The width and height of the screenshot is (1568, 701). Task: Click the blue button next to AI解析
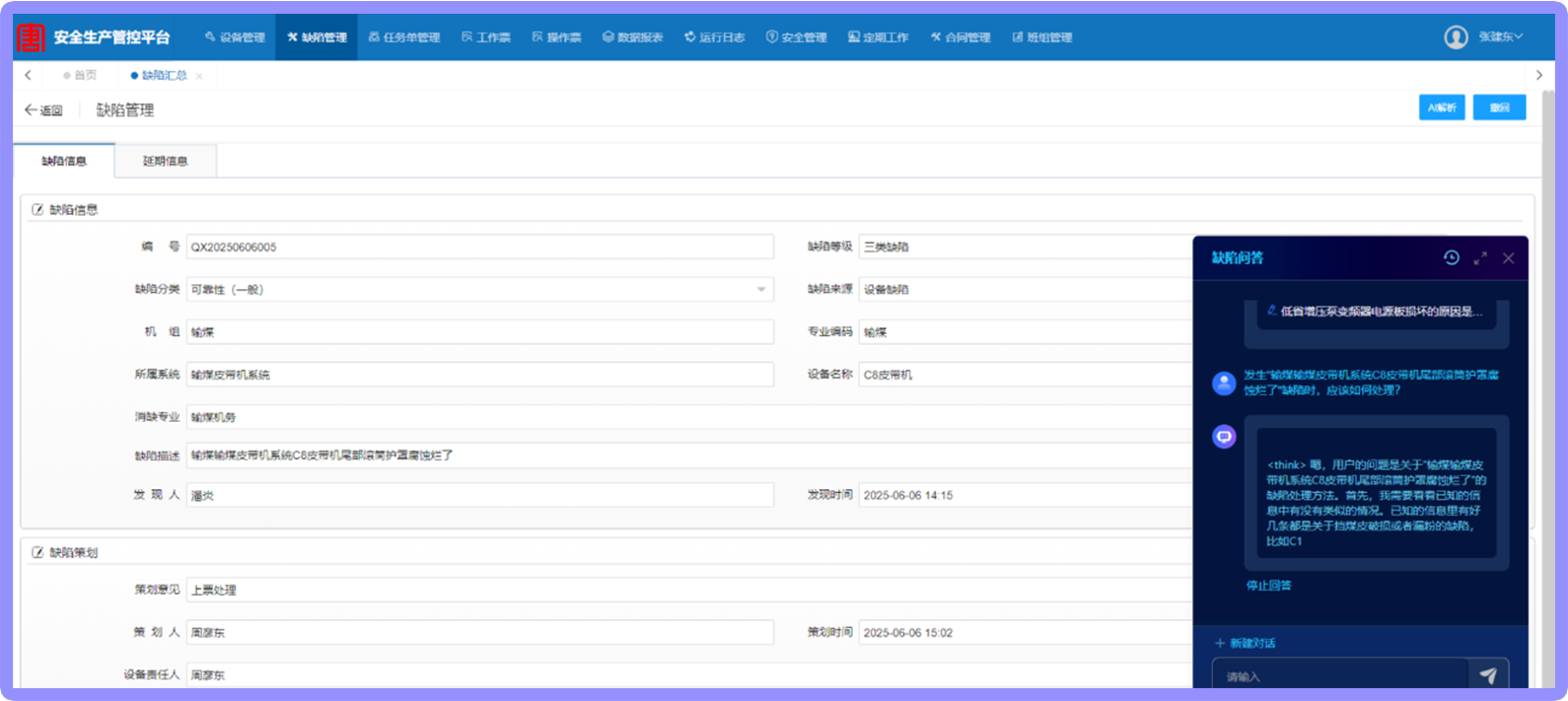tap(1499, 107)
